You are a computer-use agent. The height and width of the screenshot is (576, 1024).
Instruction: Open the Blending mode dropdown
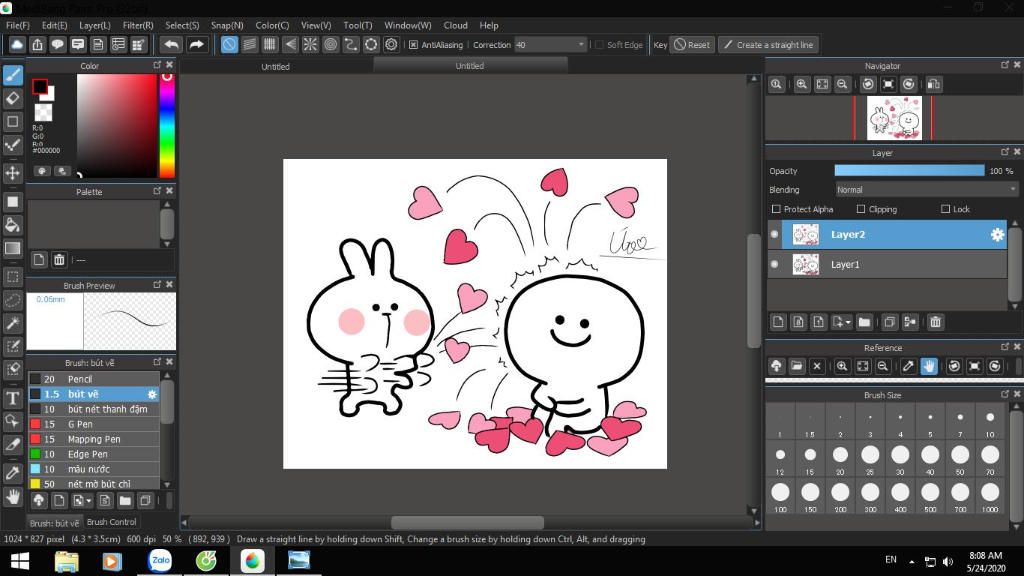tap(926, 189)
